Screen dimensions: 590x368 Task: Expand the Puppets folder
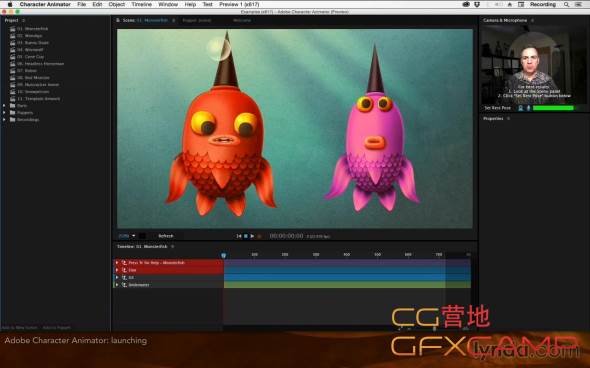tap(4, 113)
